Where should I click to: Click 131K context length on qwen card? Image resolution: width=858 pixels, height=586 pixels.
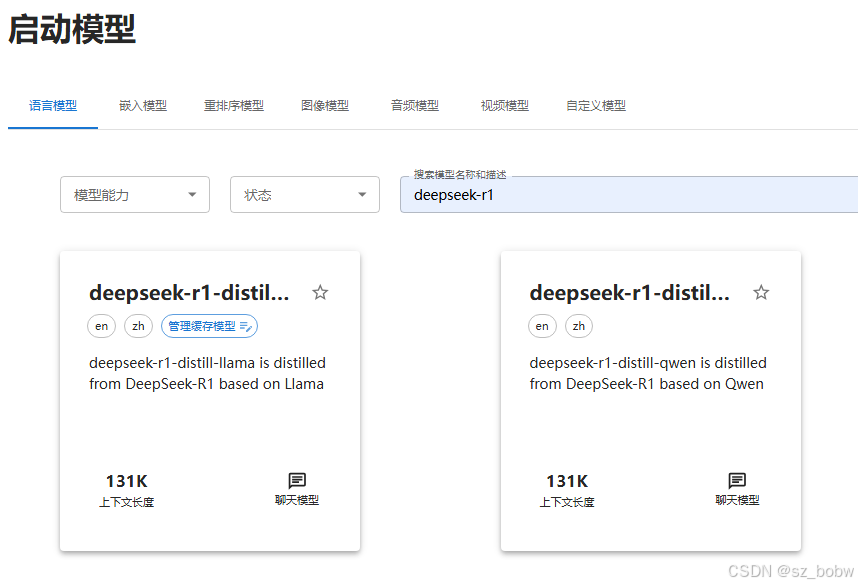(567, 481)
